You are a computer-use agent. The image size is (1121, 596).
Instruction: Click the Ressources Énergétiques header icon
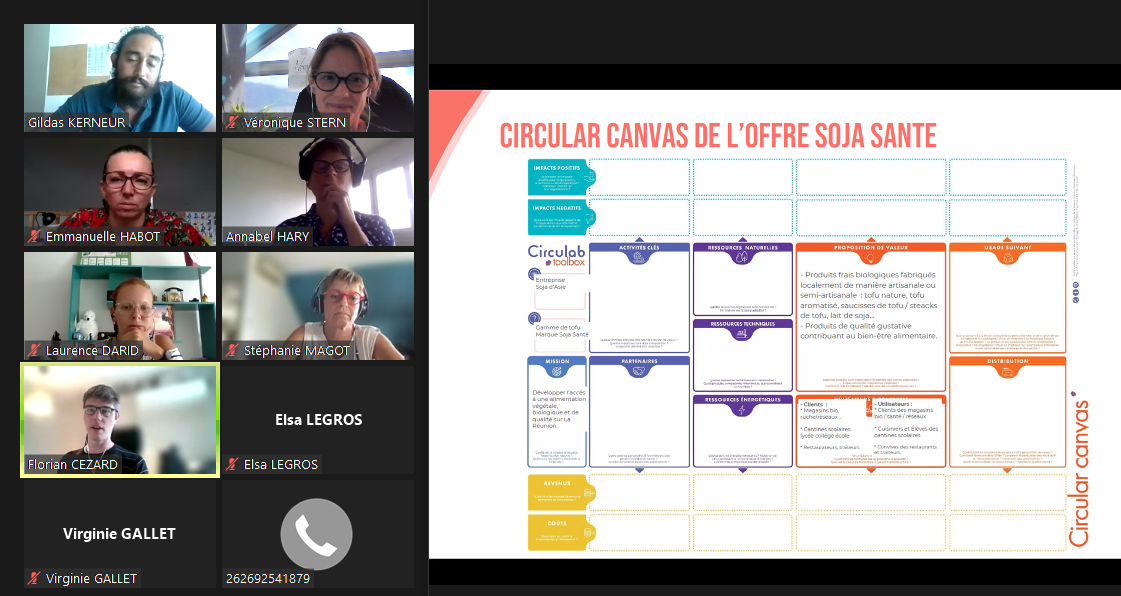pos(741,409)
